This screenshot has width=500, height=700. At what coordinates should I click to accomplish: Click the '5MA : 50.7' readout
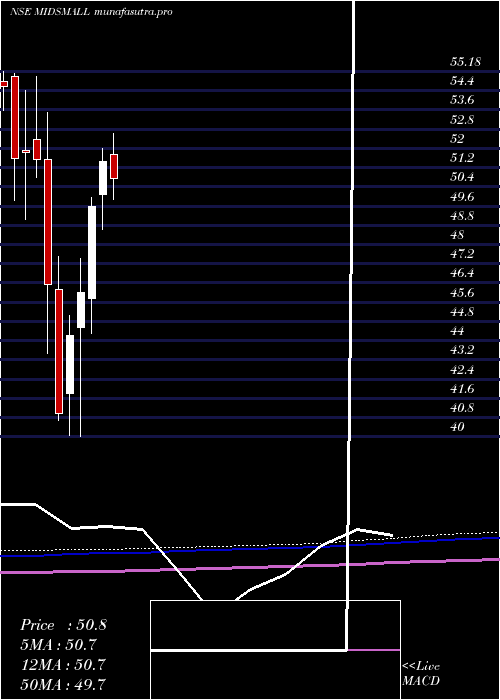point(58,645)
